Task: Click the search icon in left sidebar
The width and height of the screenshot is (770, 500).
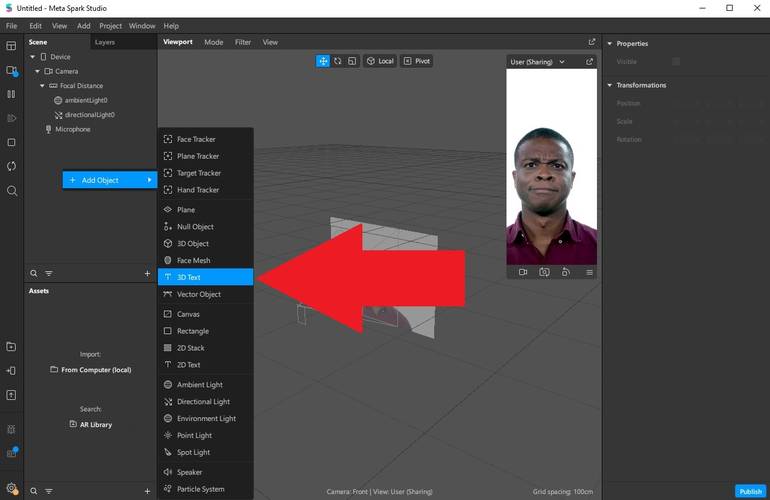Action: coord(12,191)
